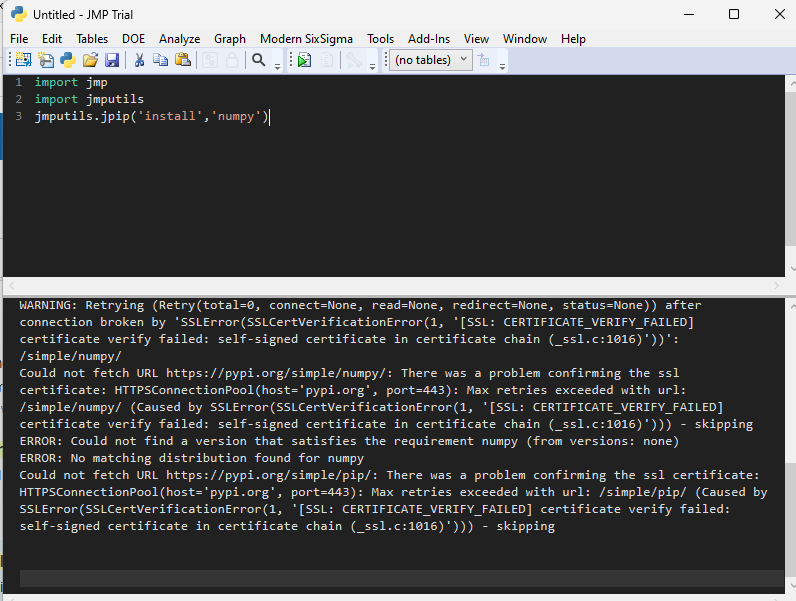Viewport: 796px width, 601px height.
Task: Click the greyed-out table icon beside tables dropdown
Action: [484, 60]
